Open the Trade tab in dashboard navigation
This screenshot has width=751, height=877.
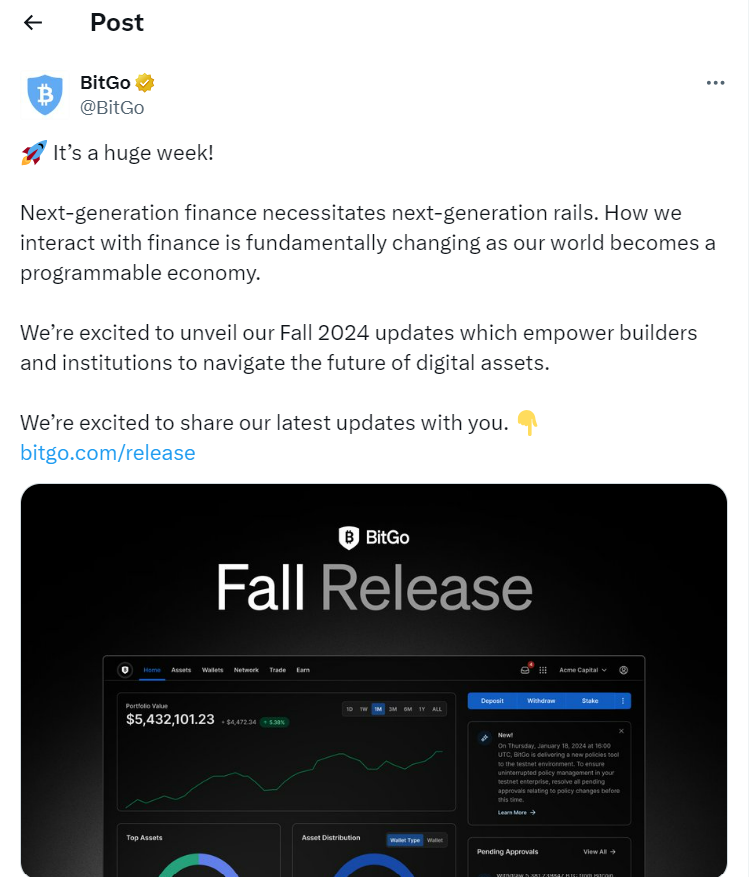point(277,670)
